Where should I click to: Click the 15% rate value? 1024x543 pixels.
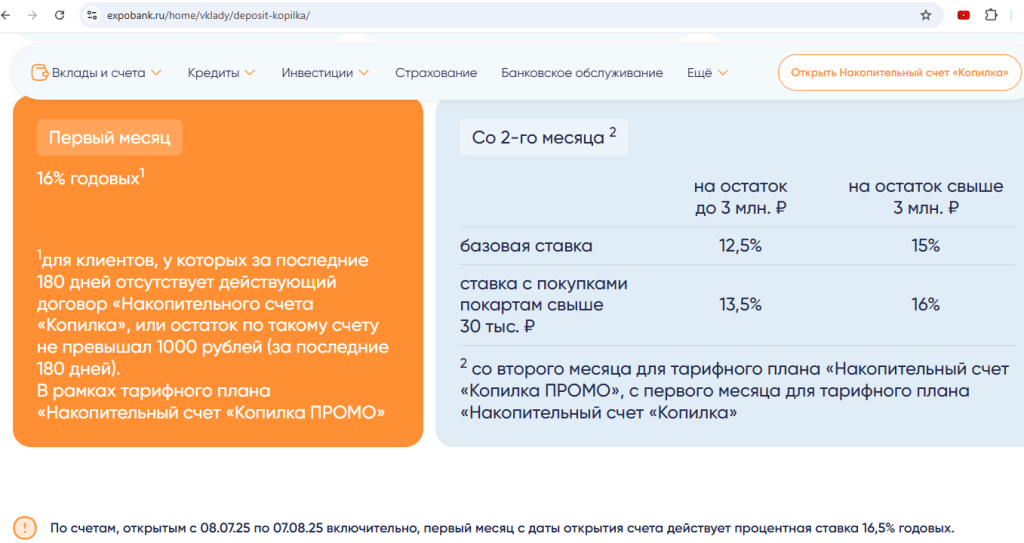[925, 245]
